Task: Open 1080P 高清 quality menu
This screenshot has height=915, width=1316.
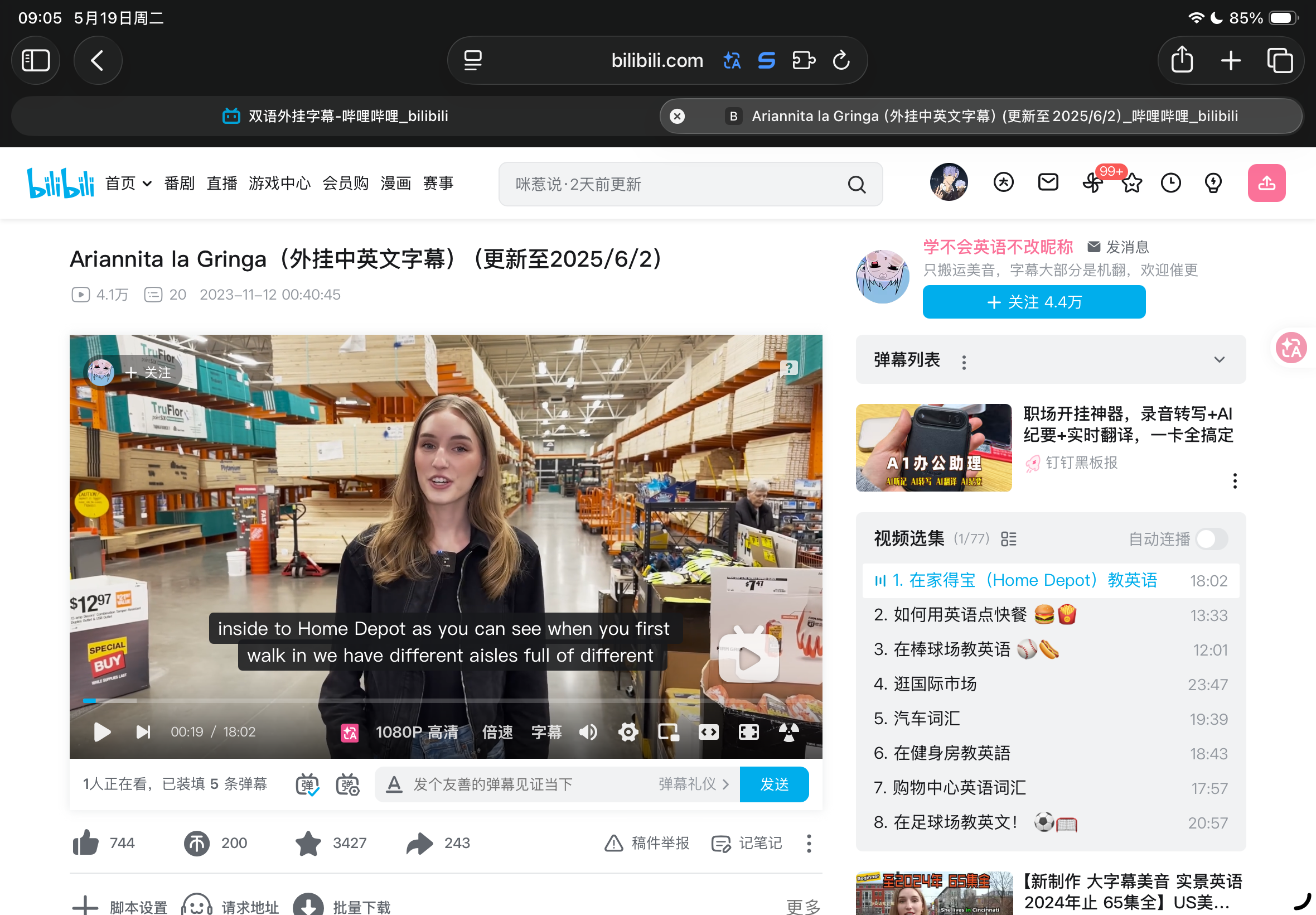Action: pos(417,732)
